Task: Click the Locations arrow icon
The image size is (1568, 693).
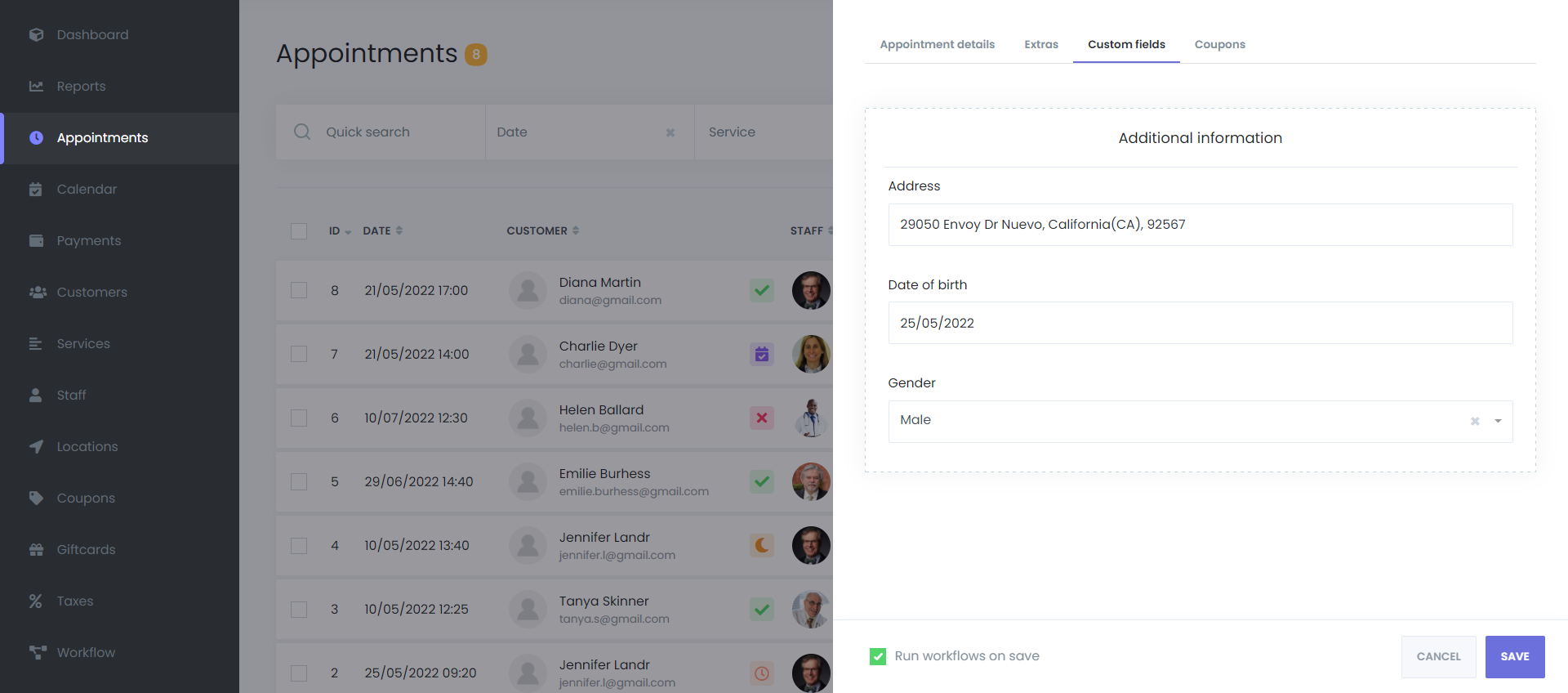Action: pos(36,446)
